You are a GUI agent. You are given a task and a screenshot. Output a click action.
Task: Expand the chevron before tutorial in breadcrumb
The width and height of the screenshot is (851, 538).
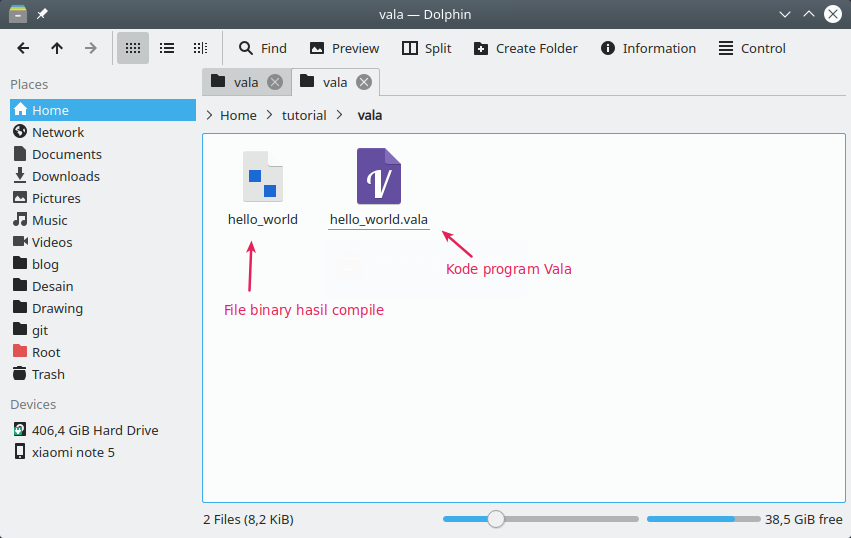tap(269, 115)
